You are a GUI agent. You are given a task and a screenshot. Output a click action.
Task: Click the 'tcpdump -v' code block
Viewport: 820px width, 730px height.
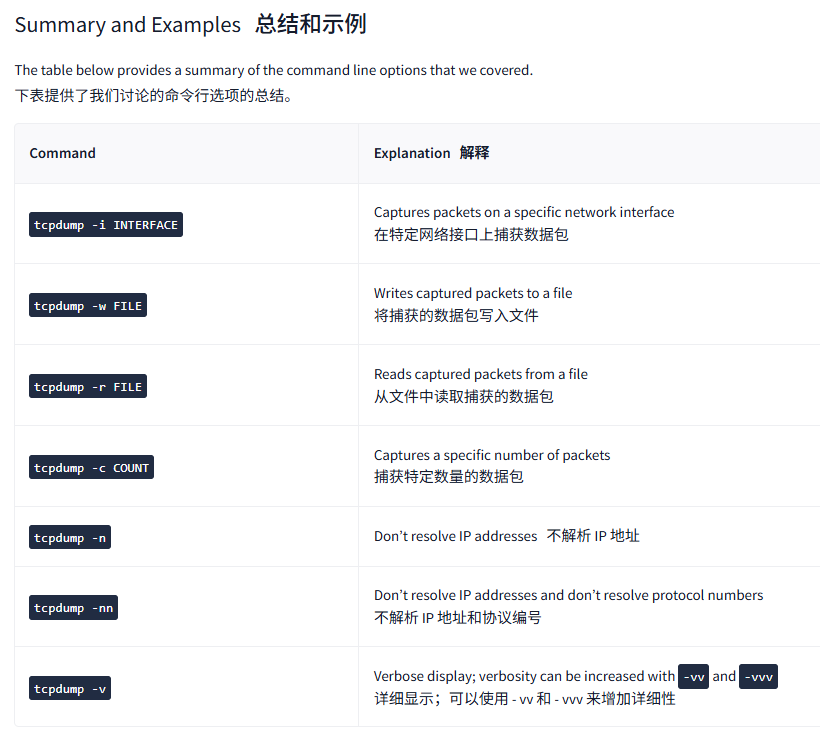coord(70,689)
